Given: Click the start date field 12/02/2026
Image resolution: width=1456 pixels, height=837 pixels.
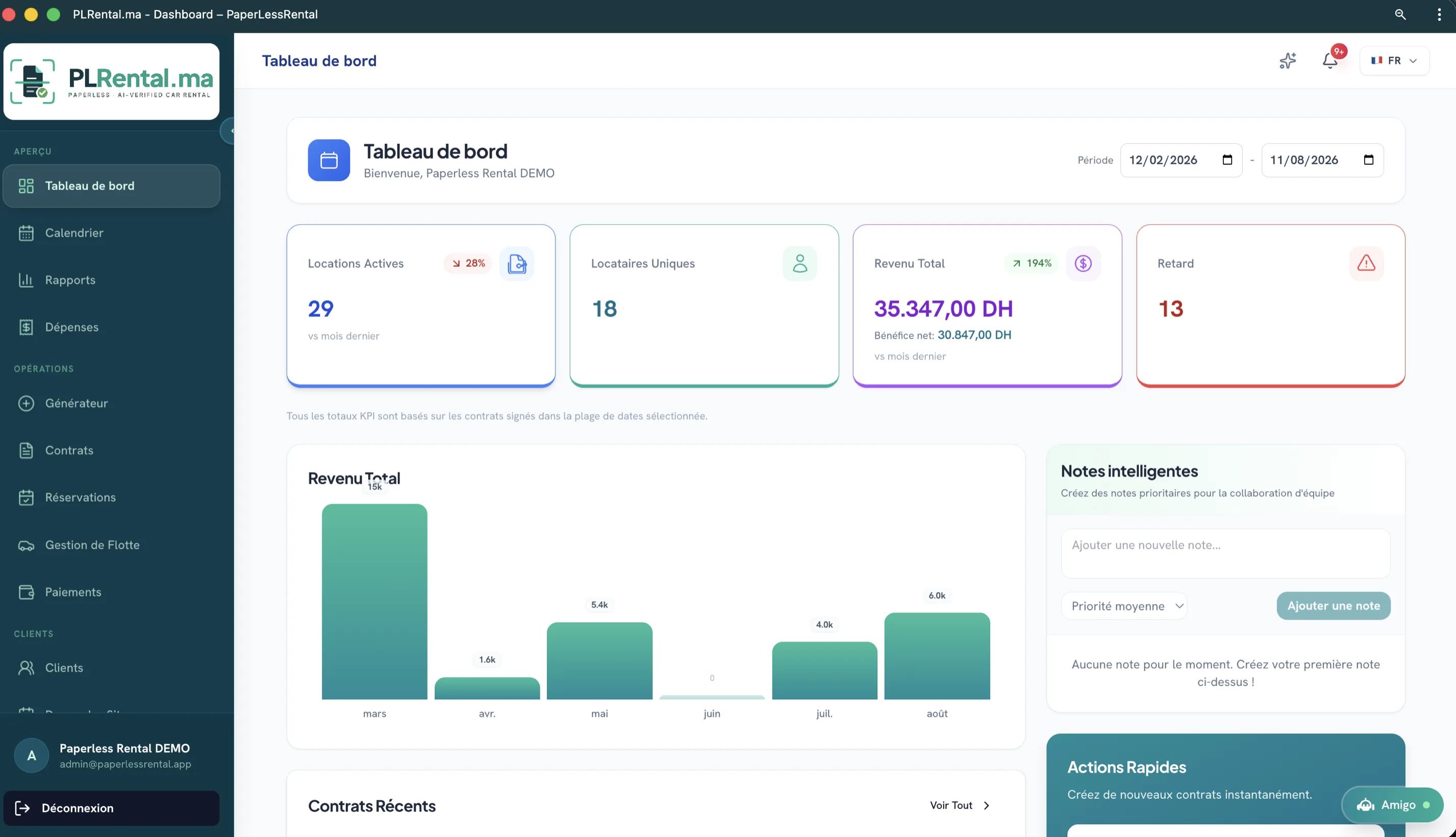Looking at the screenshot, I should tap(1181, 160).
